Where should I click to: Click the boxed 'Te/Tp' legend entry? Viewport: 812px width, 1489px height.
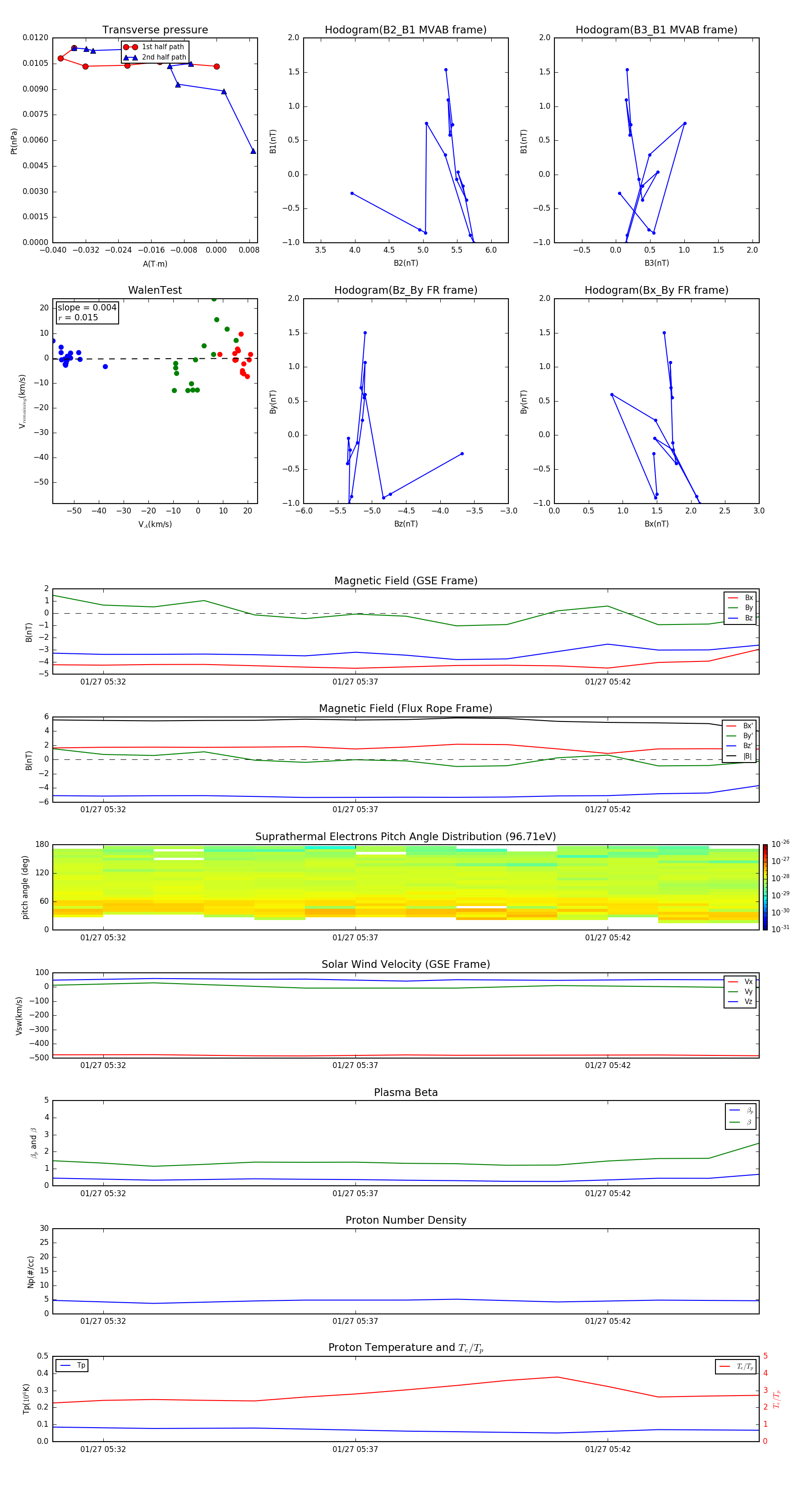click(736, 1366)
